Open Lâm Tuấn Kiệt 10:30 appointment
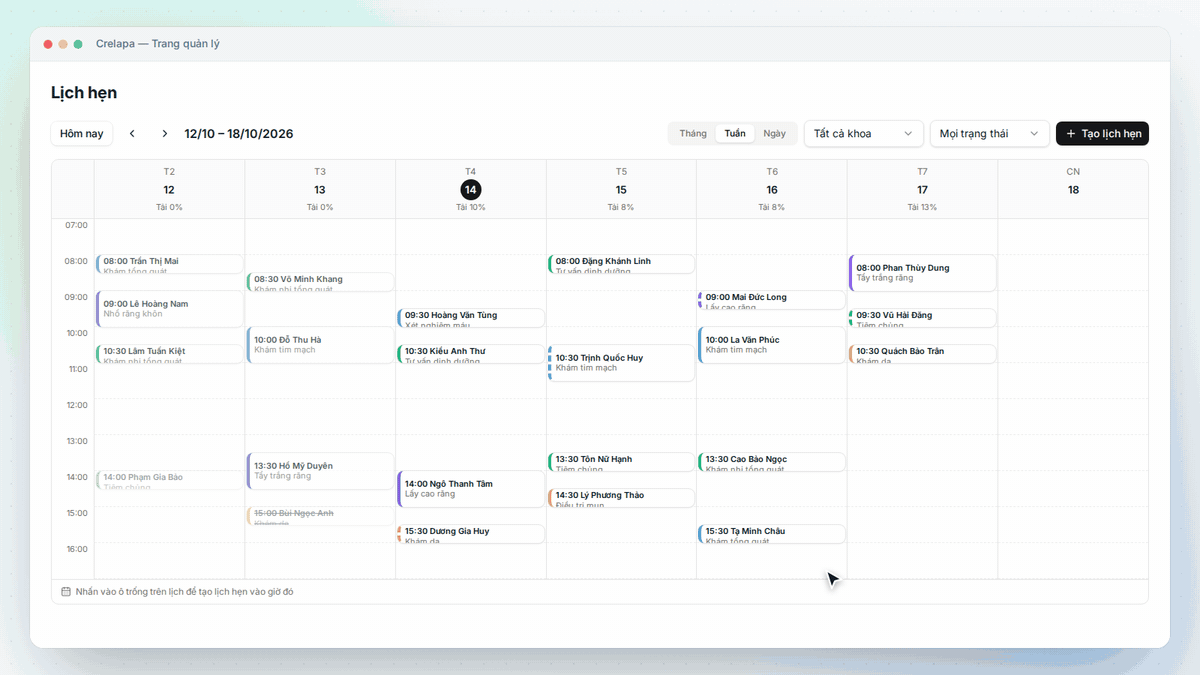The width and height of the screenshot is (1200, 675). [170, 354]
